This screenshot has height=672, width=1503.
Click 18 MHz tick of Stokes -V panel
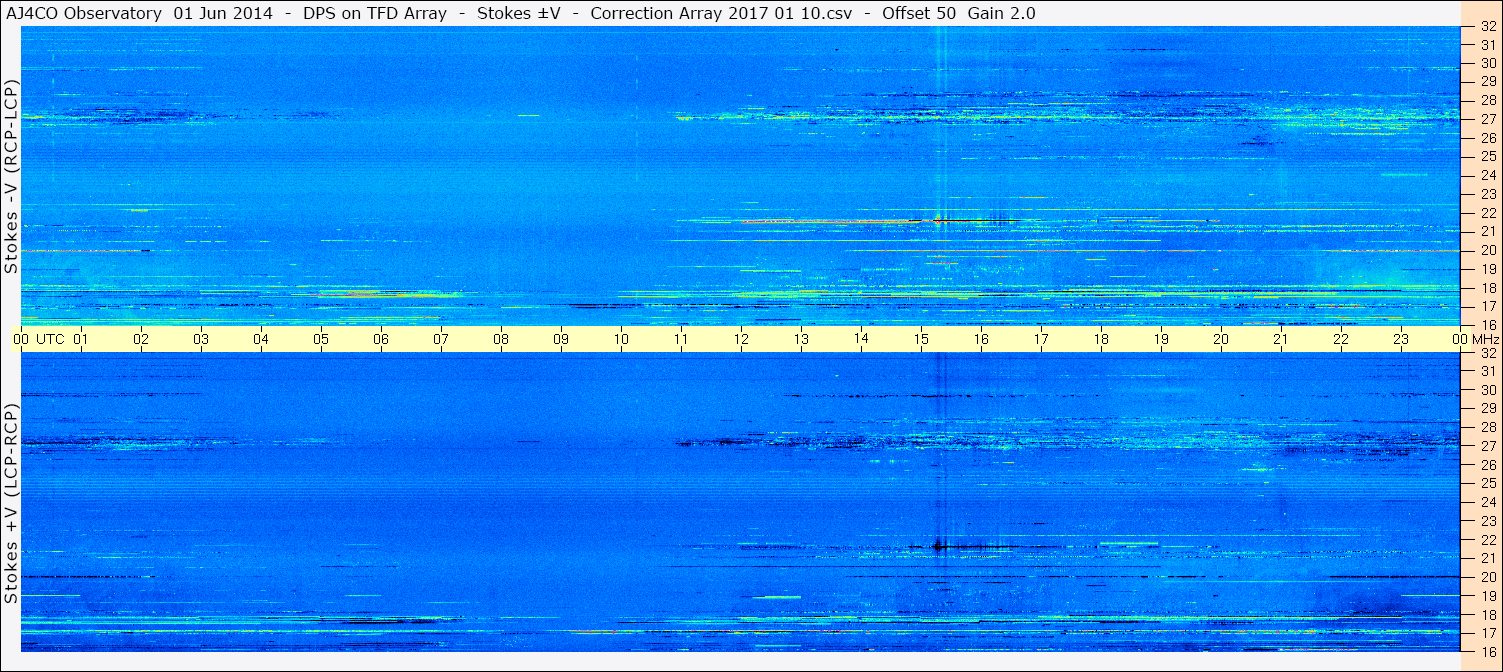1487,287
